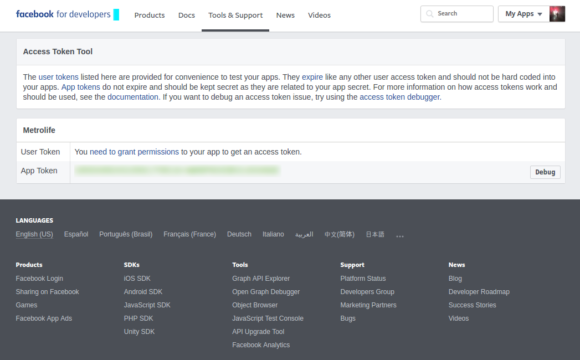The image size is (580, 360).
Task: Switch language to Italiano
Action: click(273, 234)
